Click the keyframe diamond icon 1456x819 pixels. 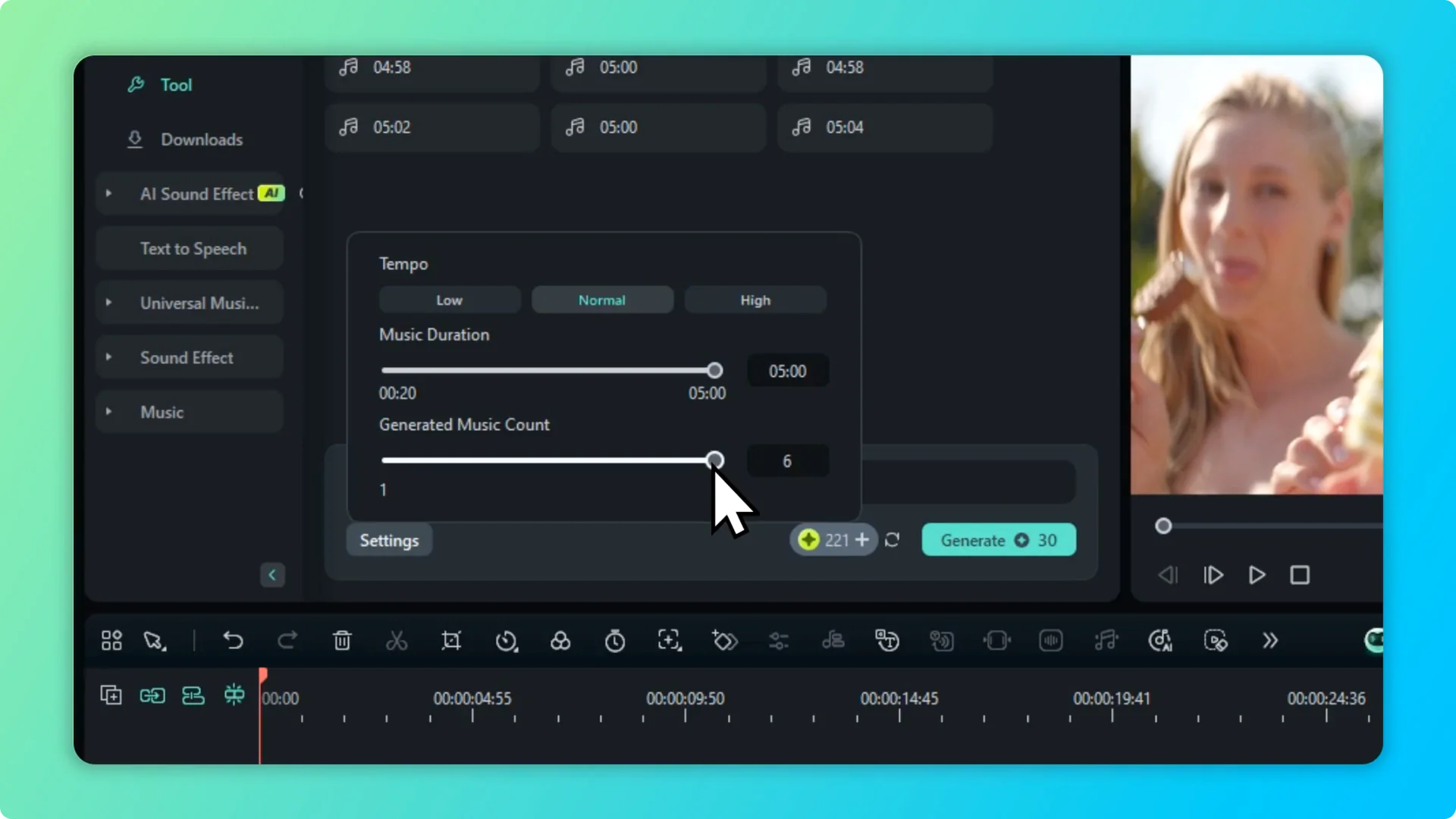pos(724,641)
